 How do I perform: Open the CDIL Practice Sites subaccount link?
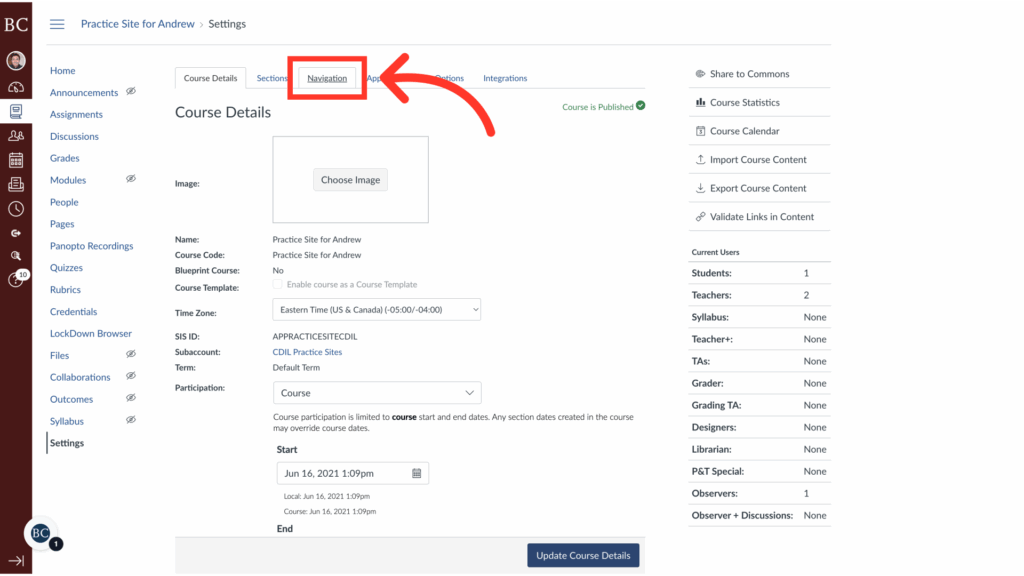tap(306, 351)
